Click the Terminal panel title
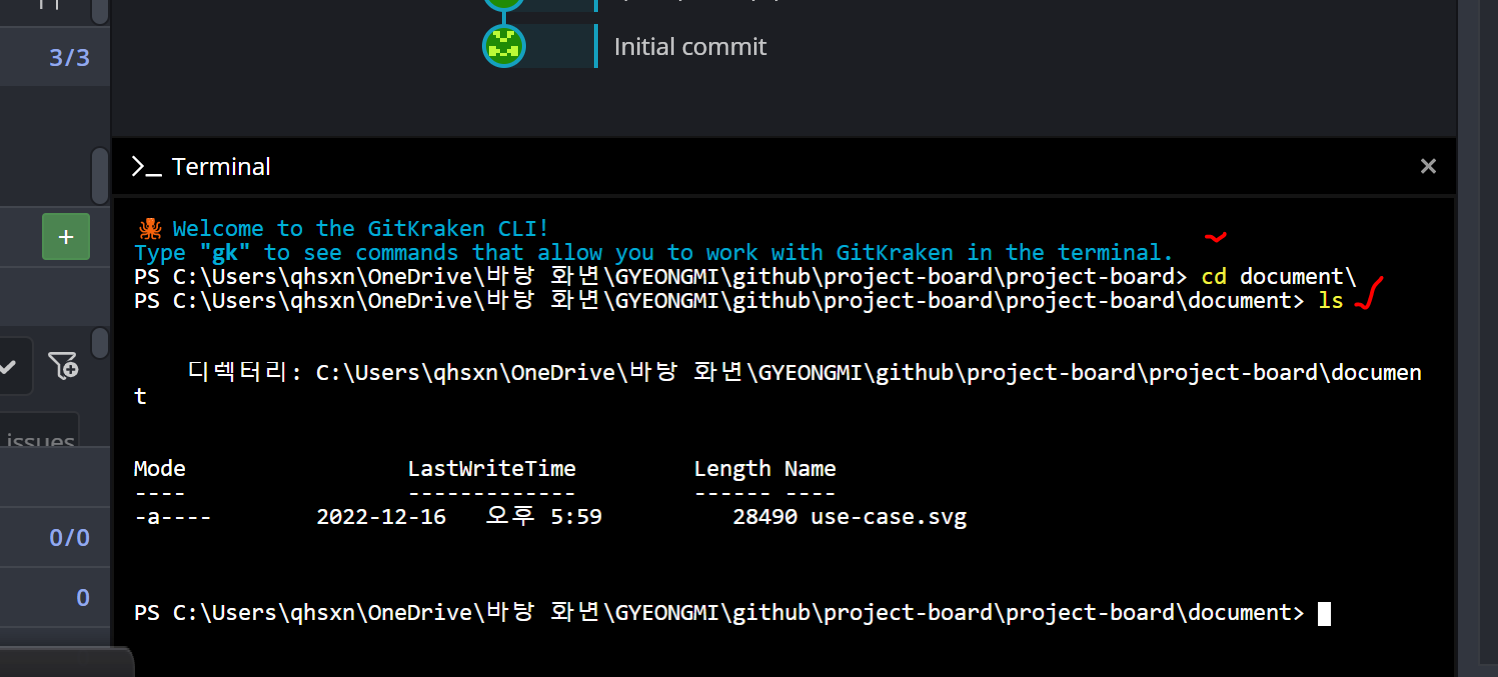The width and height of the screenshot is (1498, 677). (x=221, y=167)
